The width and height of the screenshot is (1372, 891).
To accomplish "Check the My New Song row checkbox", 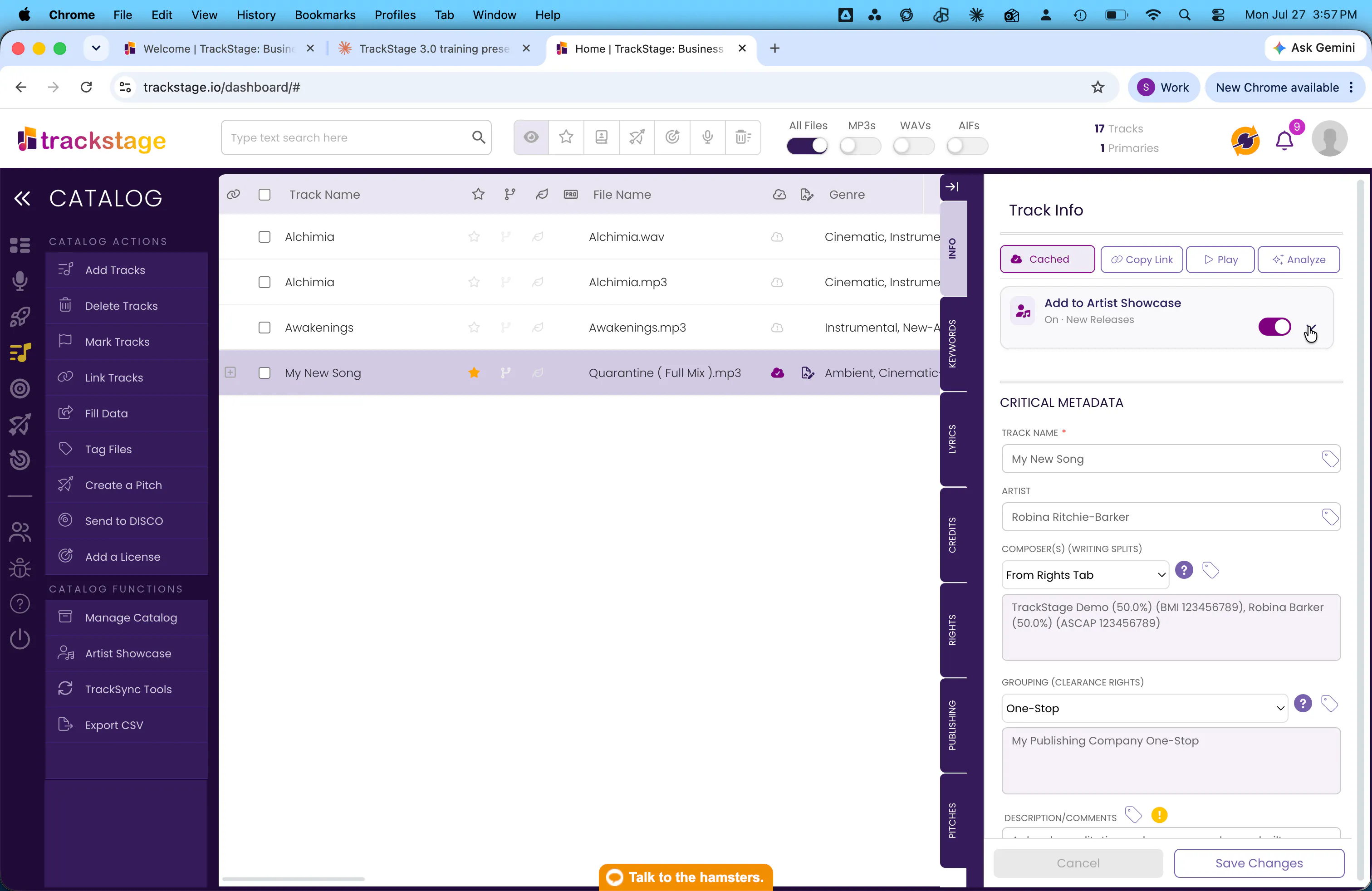I will click(x=265, y=373).
